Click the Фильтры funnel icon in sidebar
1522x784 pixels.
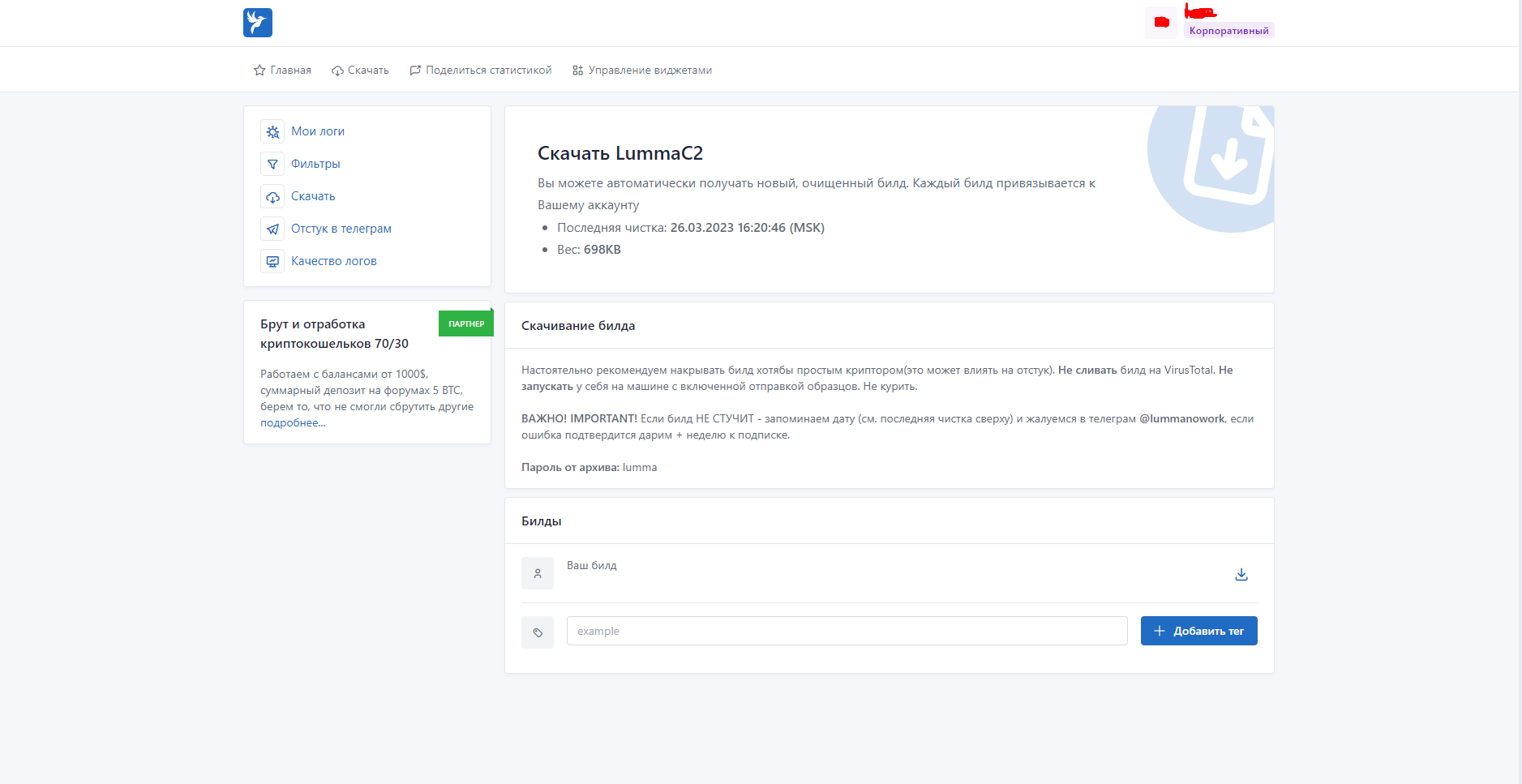(x=272, y=164)
